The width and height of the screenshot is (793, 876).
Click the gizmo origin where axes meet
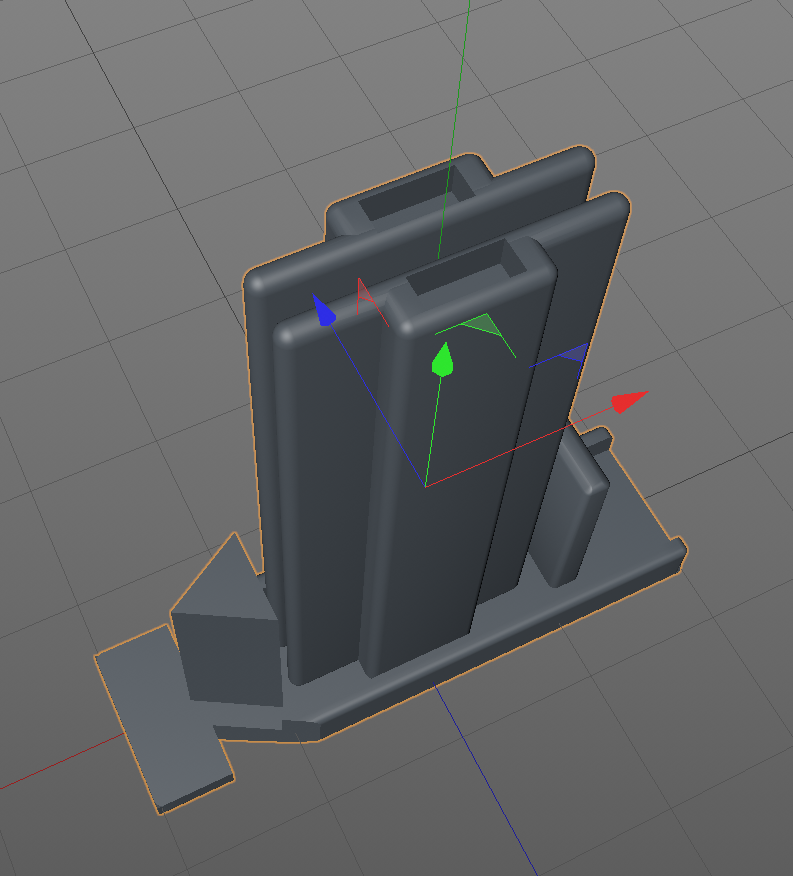pyautogui.click(x=425, y=487)
